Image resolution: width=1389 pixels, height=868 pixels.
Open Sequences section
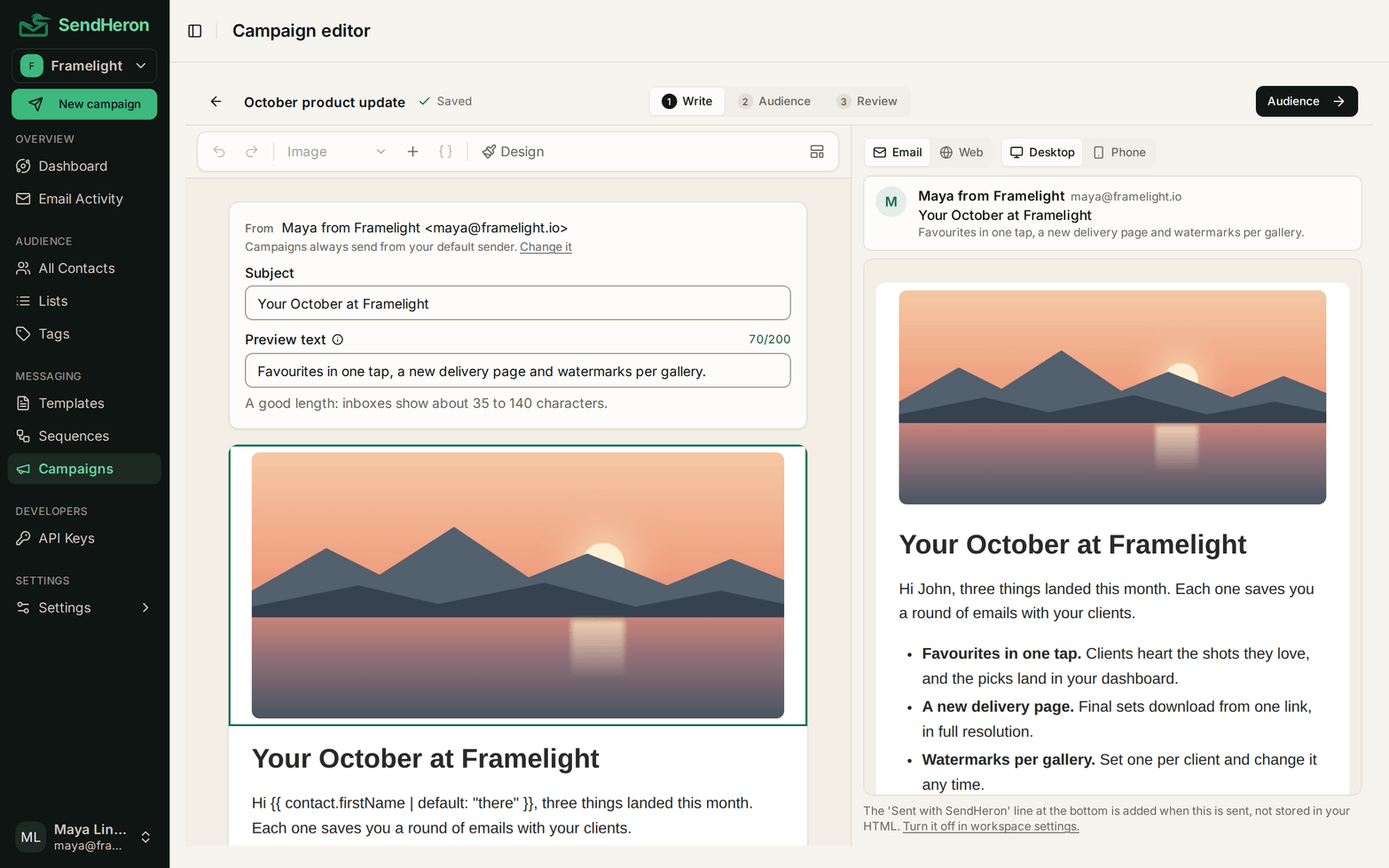(84, 435)
